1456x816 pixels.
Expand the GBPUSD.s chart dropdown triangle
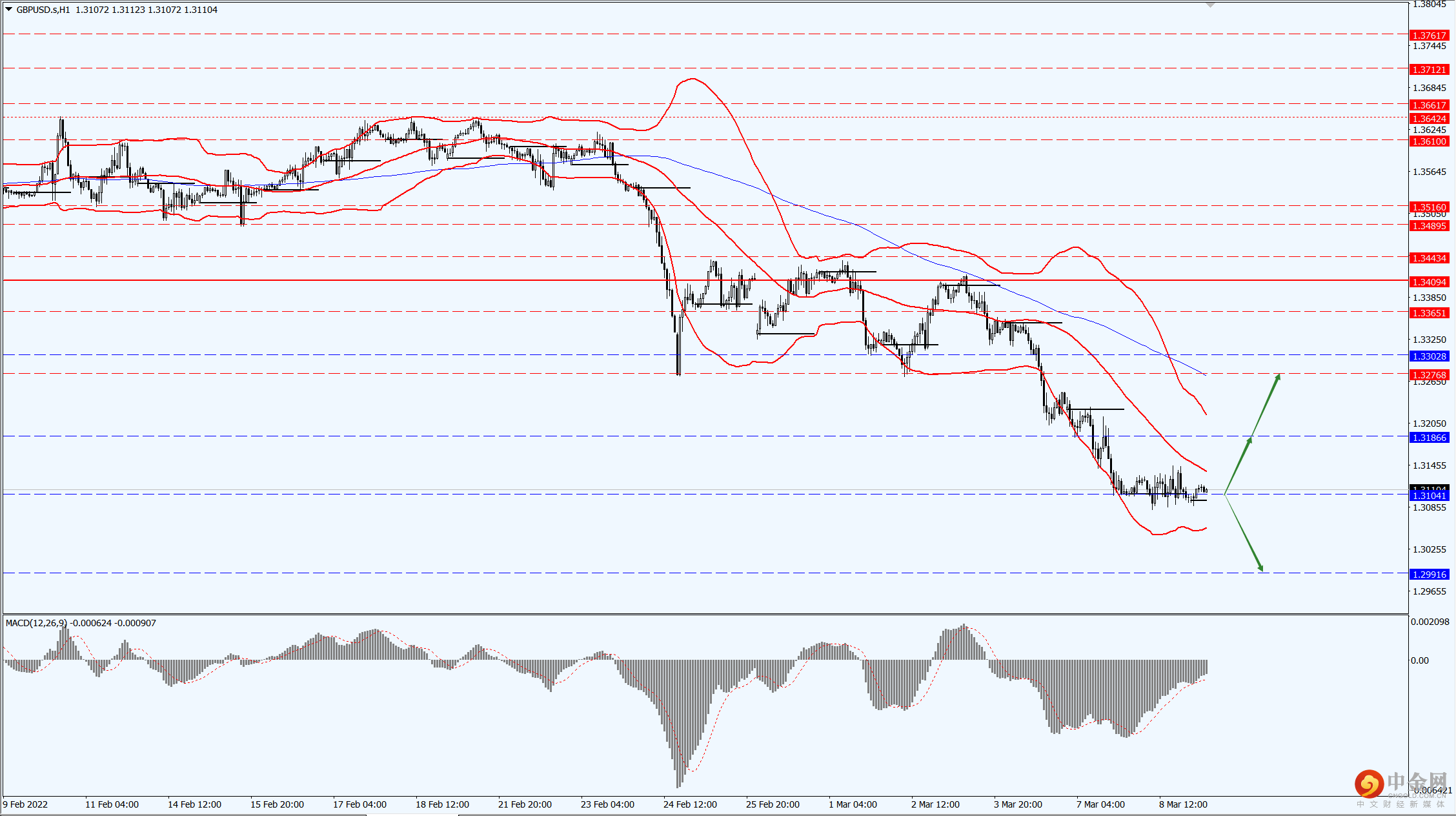(9, 10)
